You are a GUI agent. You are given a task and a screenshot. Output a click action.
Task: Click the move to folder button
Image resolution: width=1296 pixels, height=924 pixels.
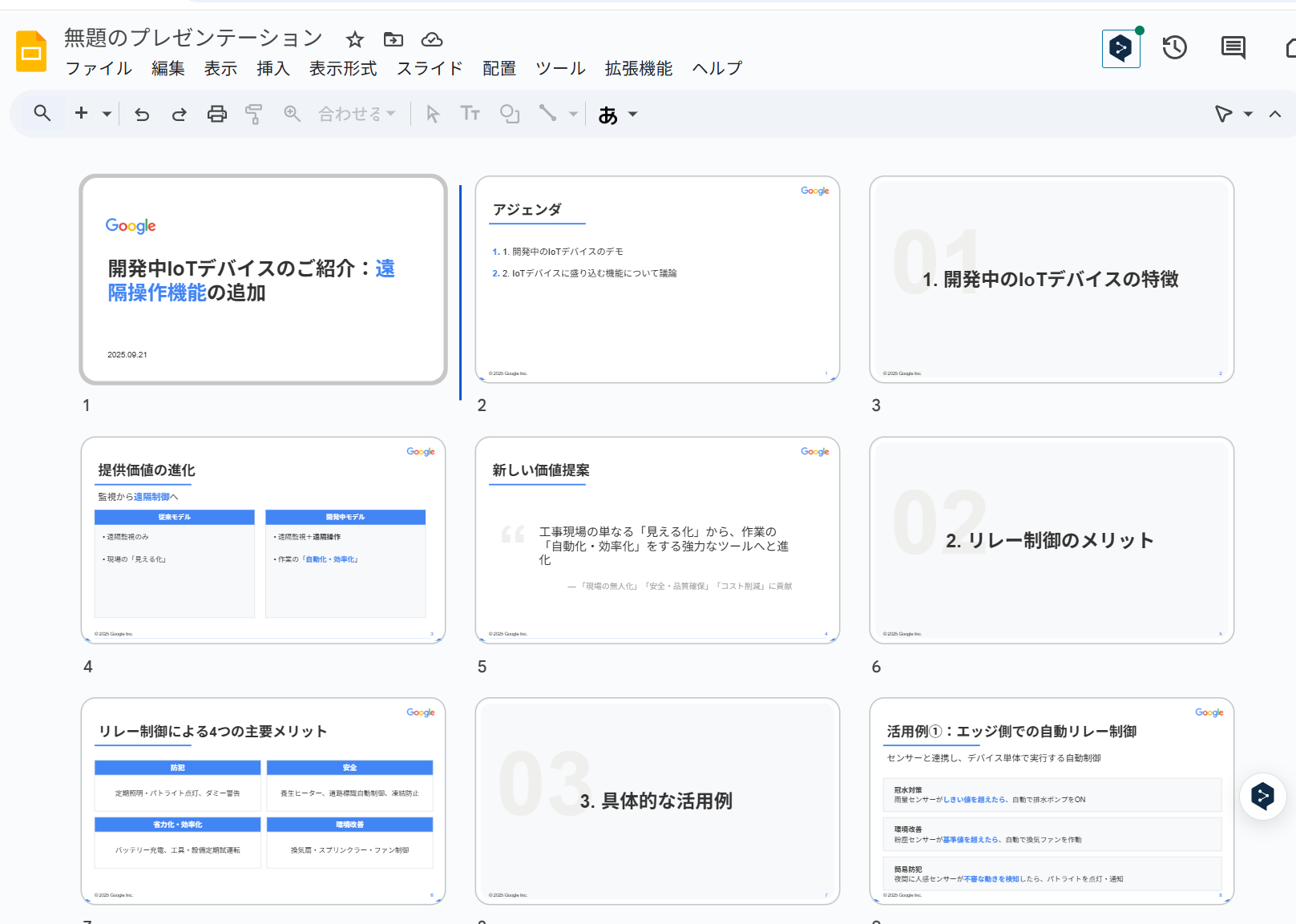coord(393,39)
